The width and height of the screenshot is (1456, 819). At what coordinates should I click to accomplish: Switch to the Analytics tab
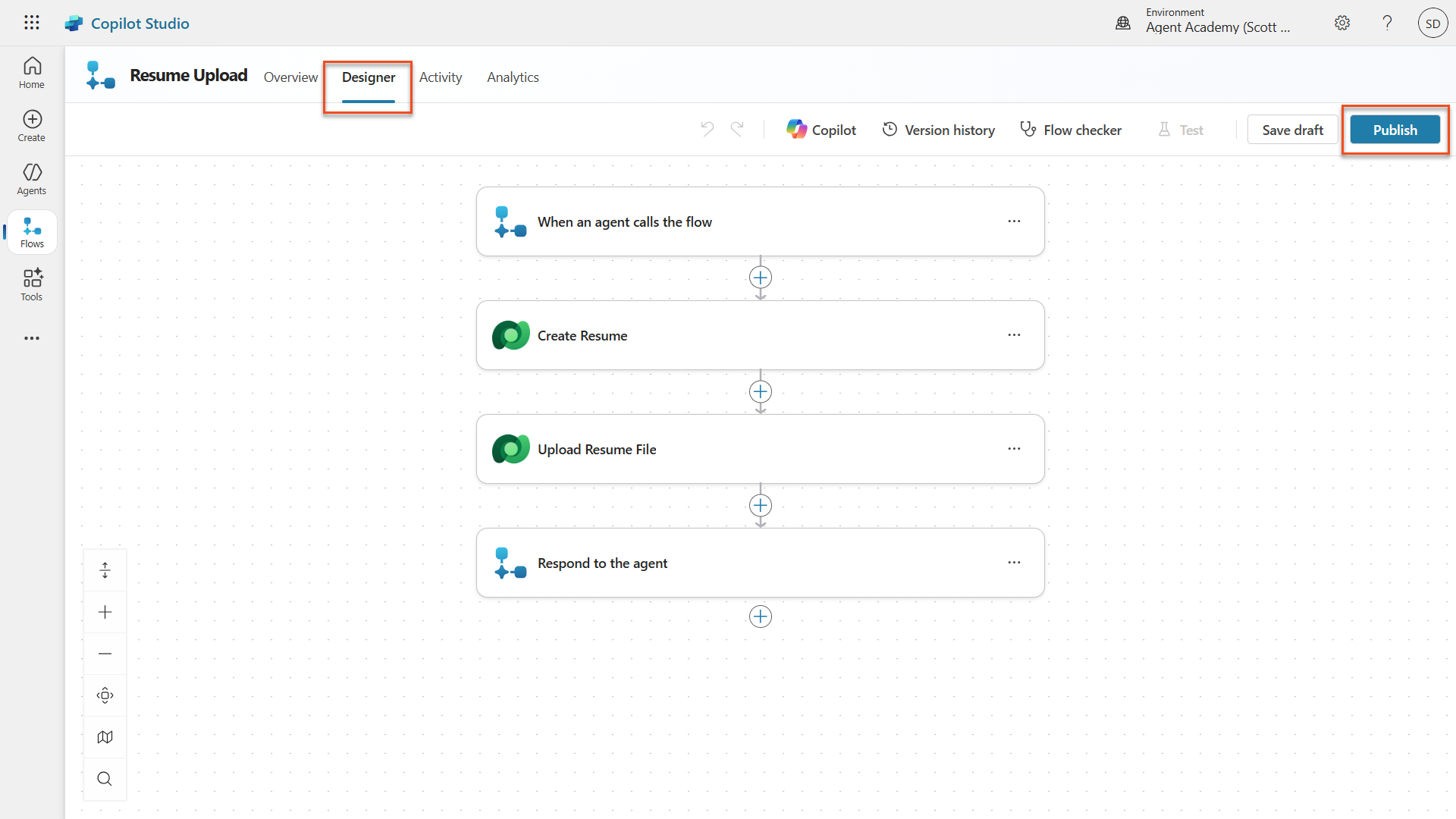[x=513, y=77]
